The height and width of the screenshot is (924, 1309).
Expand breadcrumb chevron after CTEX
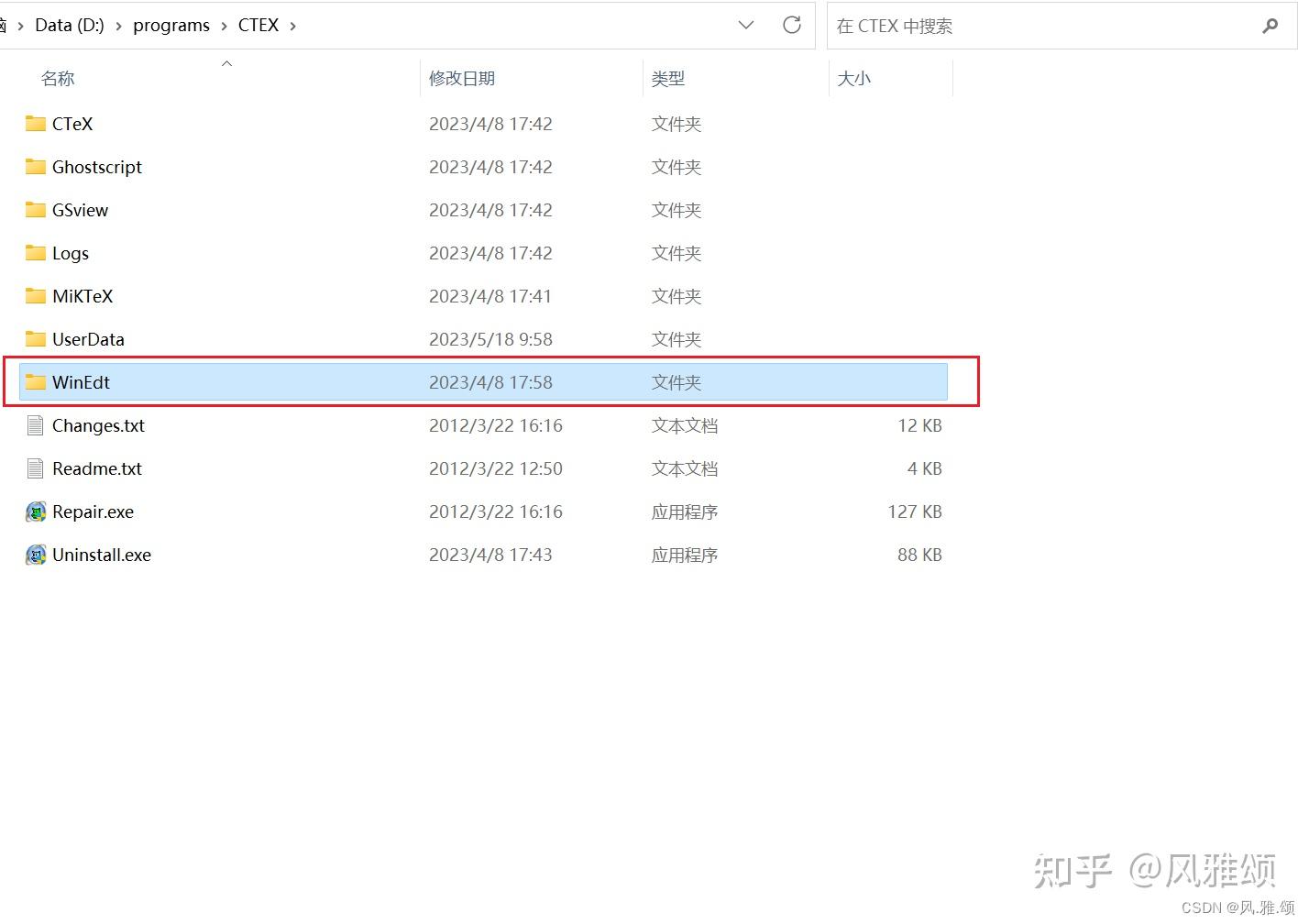point(292,27)
